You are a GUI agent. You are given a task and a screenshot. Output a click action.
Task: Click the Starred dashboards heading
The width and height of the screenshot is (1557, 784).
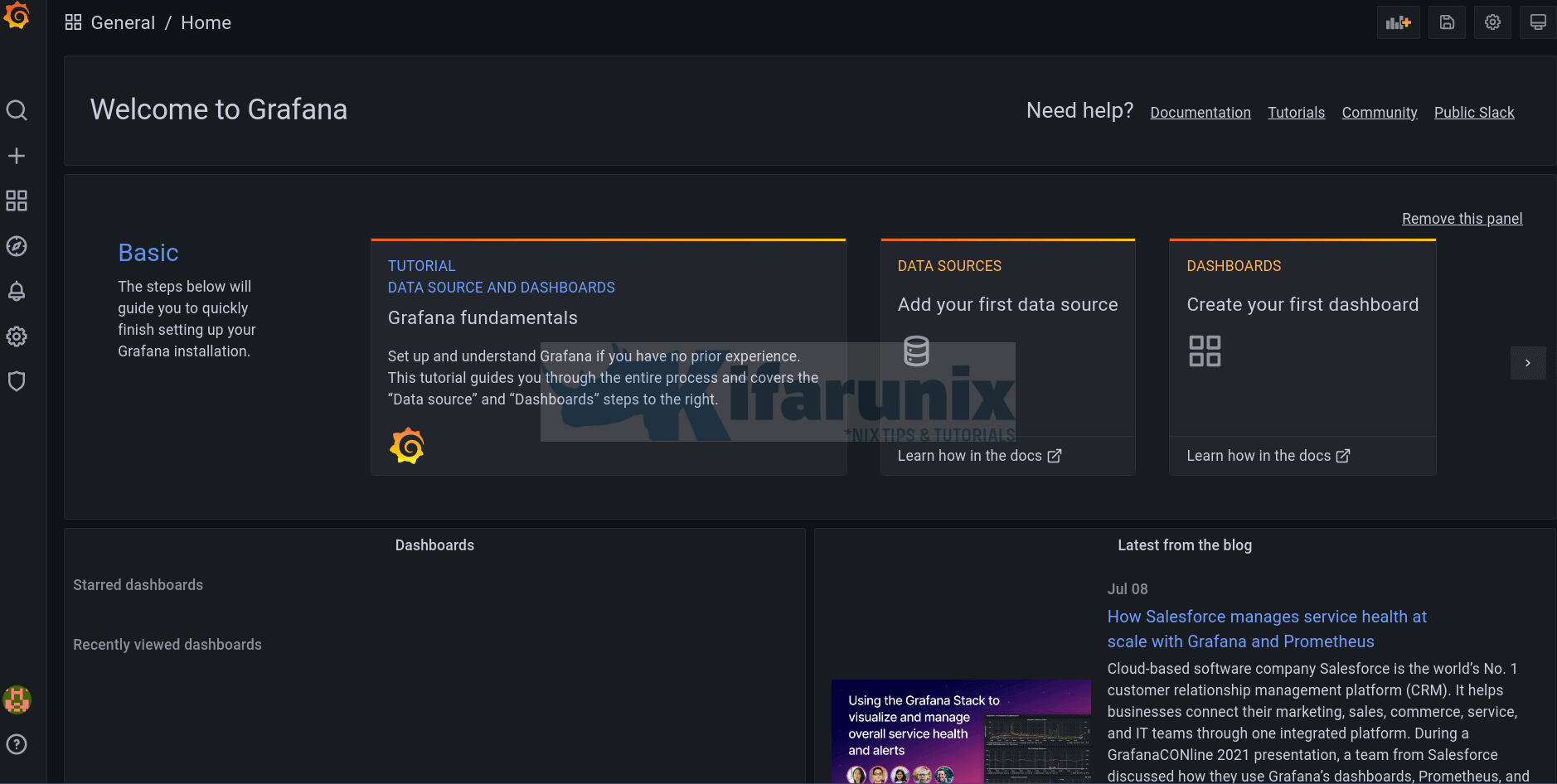(x=138, y=585)
